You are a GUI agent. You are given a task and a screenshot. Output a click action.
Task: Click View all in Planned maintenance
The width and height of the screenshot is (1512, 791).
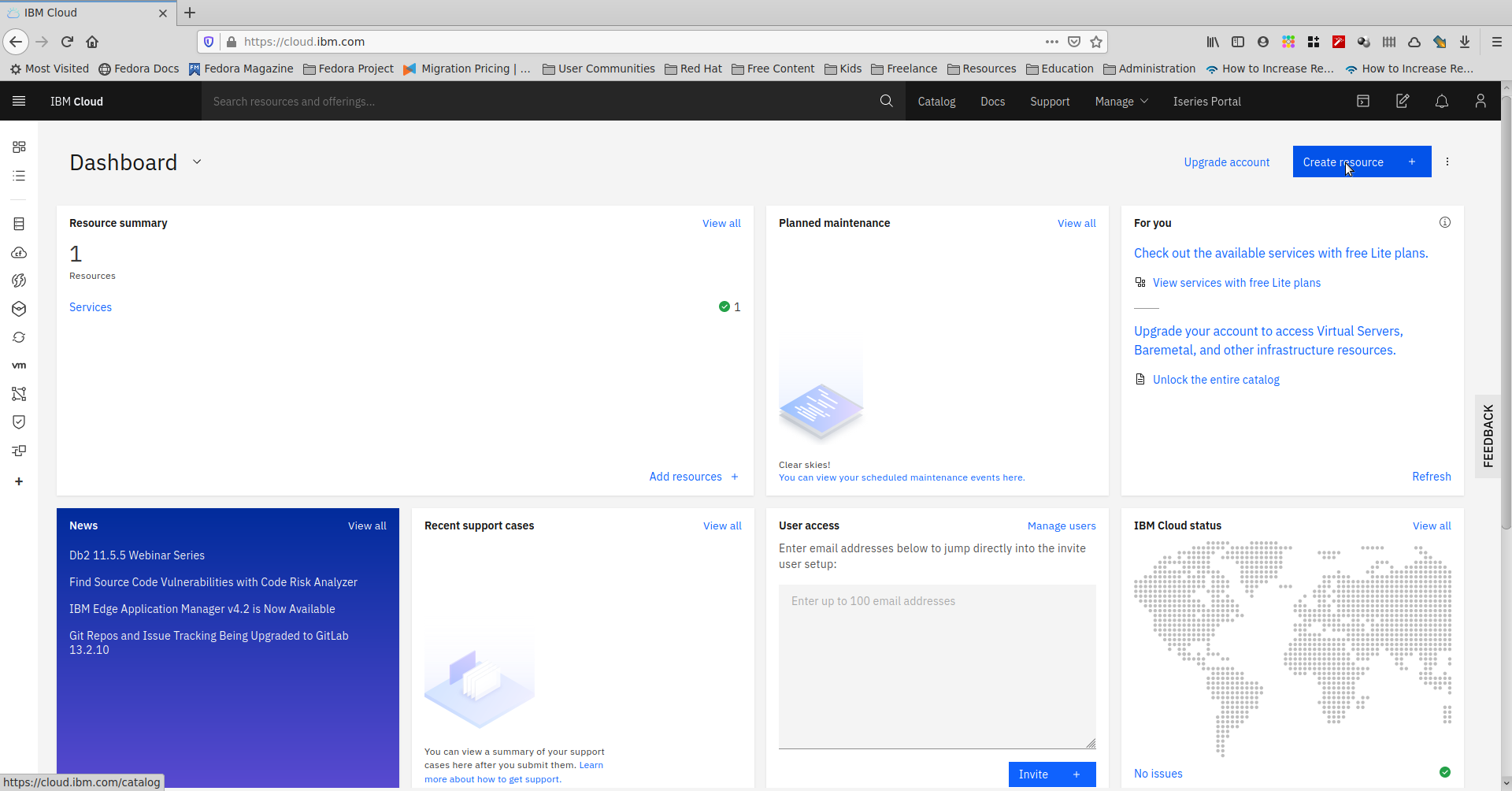click(x=1077, y=223)
